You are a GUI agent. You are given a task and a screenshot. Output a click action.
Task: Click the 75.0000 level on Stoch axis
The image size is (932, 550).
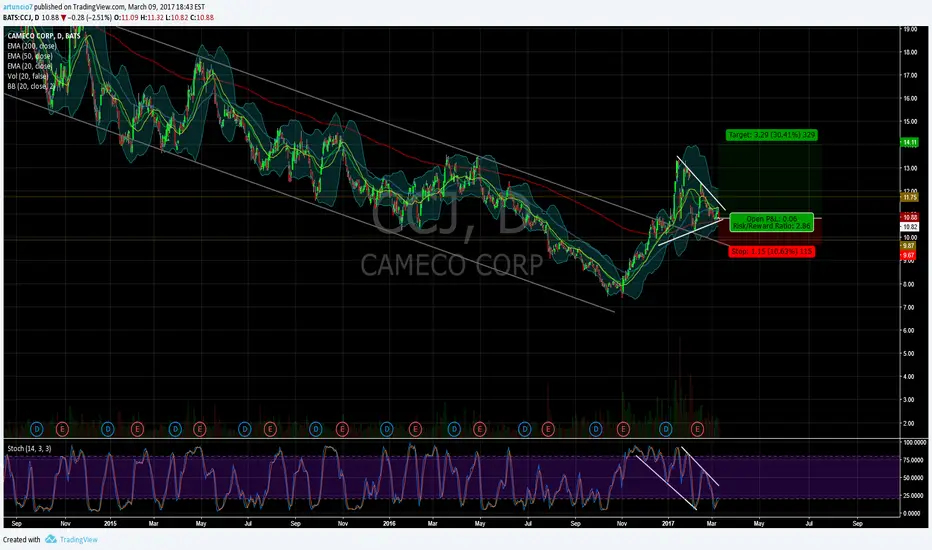pos(915,460)
